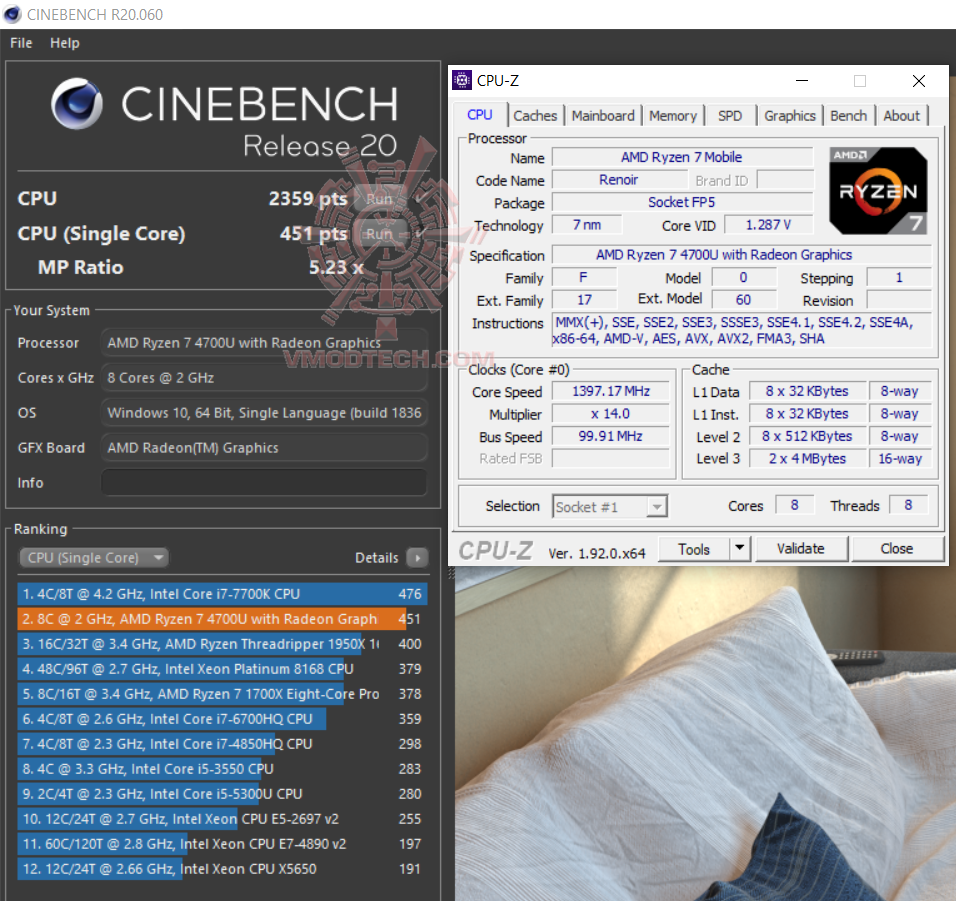The height and width of the screenshot is (901, 956).
Task: Minimize the CPU-Z window
Action: tap(802, 80)
